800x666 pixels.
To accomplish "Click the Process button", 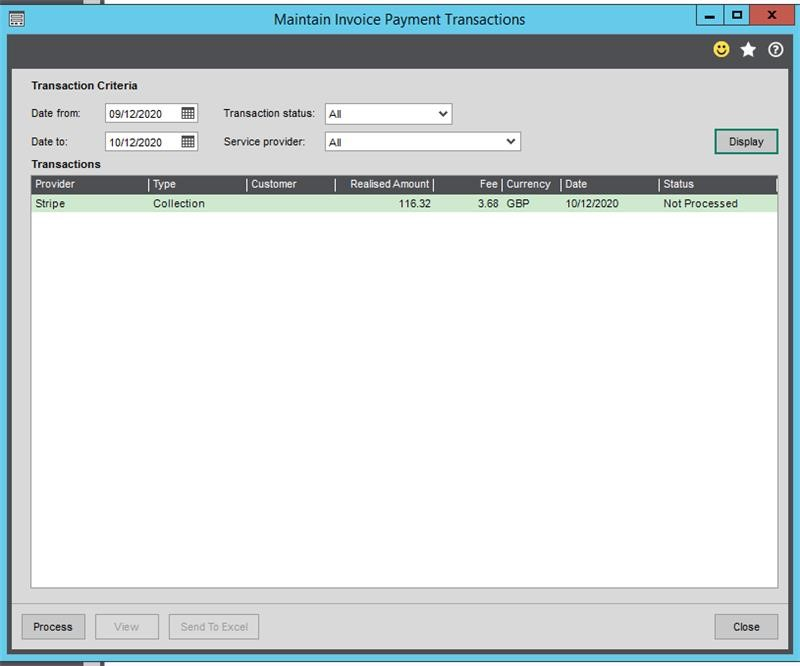I will [53, 627].
